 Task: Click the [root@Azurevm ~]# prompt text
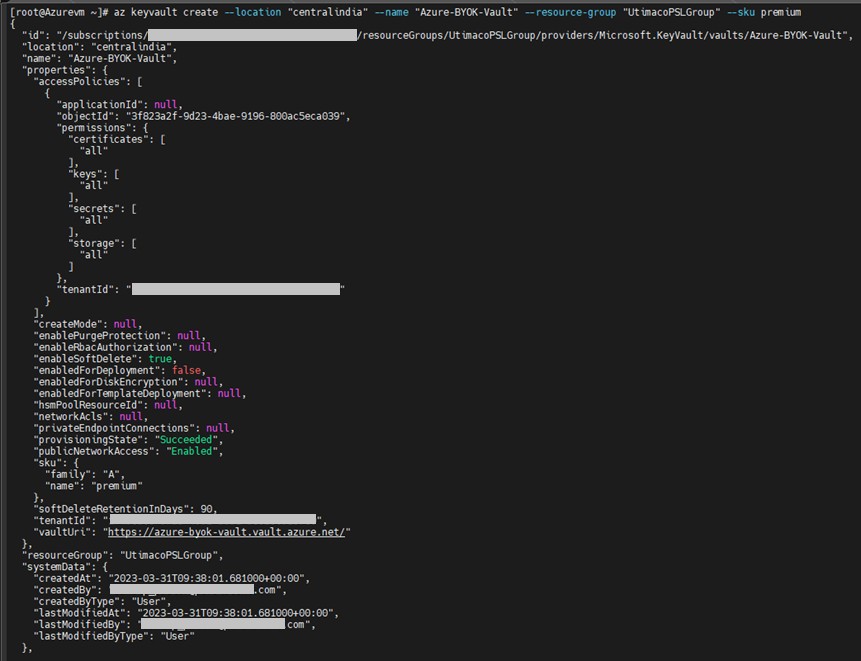(59, 12)
